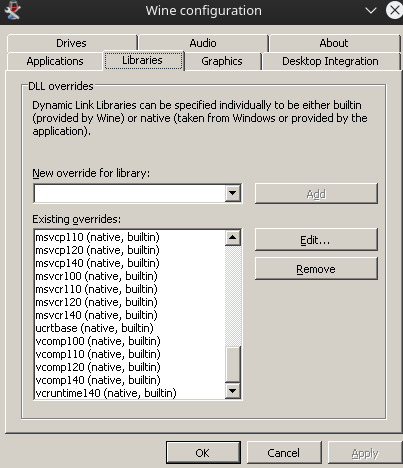Select msvcp140 (native, builtin) override
The width and height of the screenshot is (403, 468).
point(130,263)
